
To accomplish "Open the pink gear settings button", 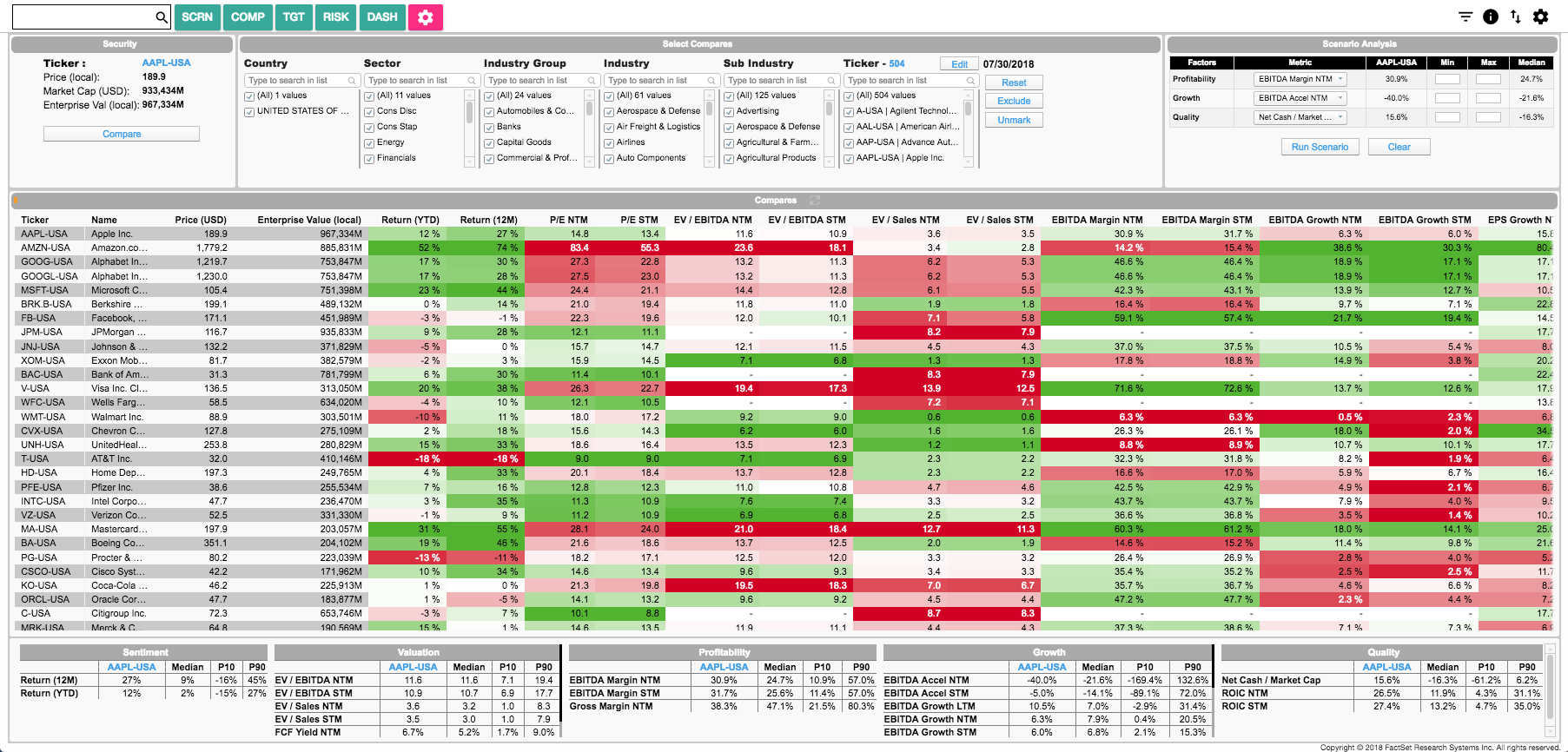I will tap(426, 17).
